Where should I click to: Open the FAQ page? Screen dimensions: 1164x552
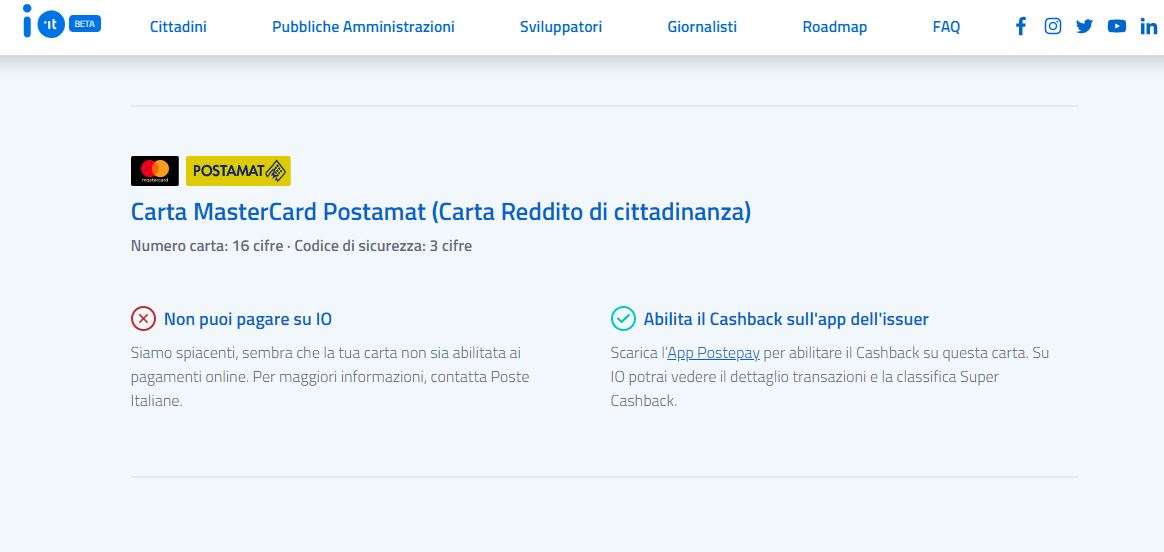(x=946, y=27)
